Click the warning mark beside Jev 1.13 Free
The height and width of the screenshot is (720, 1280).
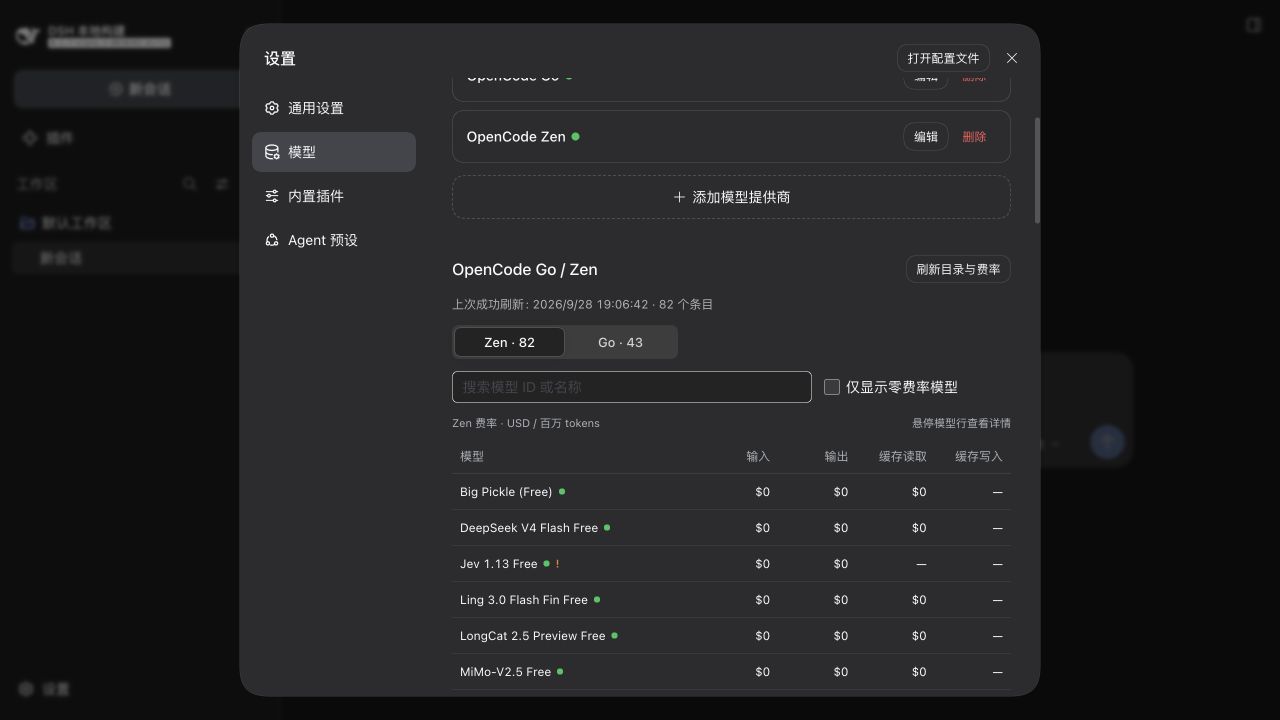tap(557, 564)
